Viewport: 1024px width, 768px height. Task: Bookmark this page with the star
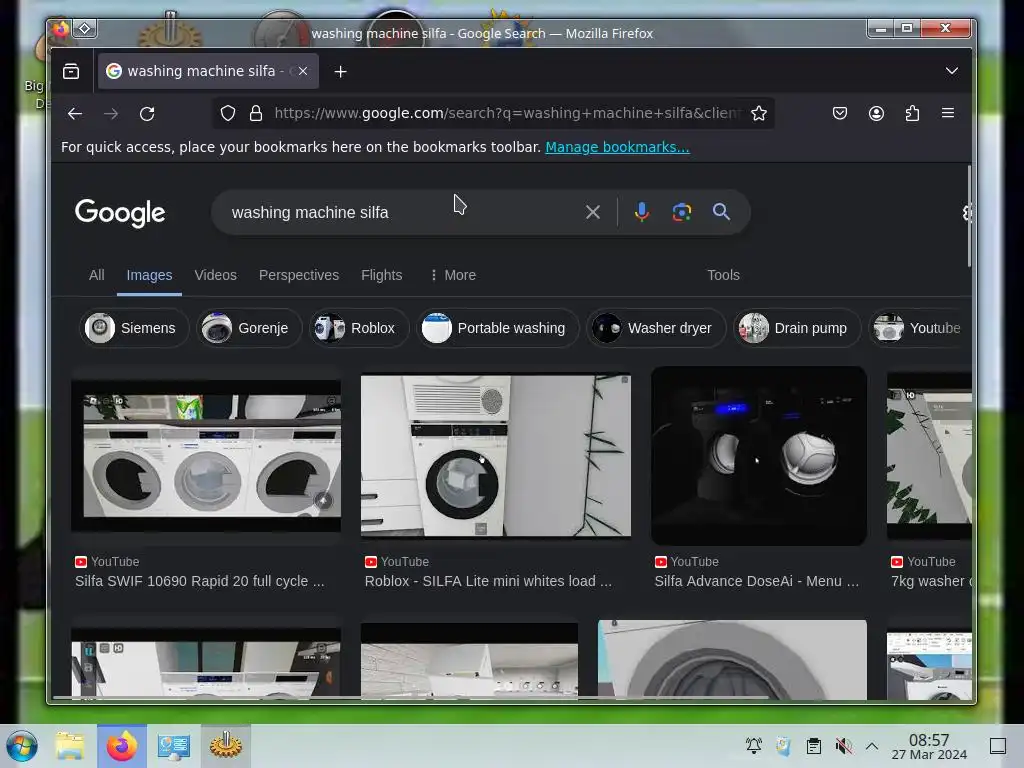tap(758, 114)
